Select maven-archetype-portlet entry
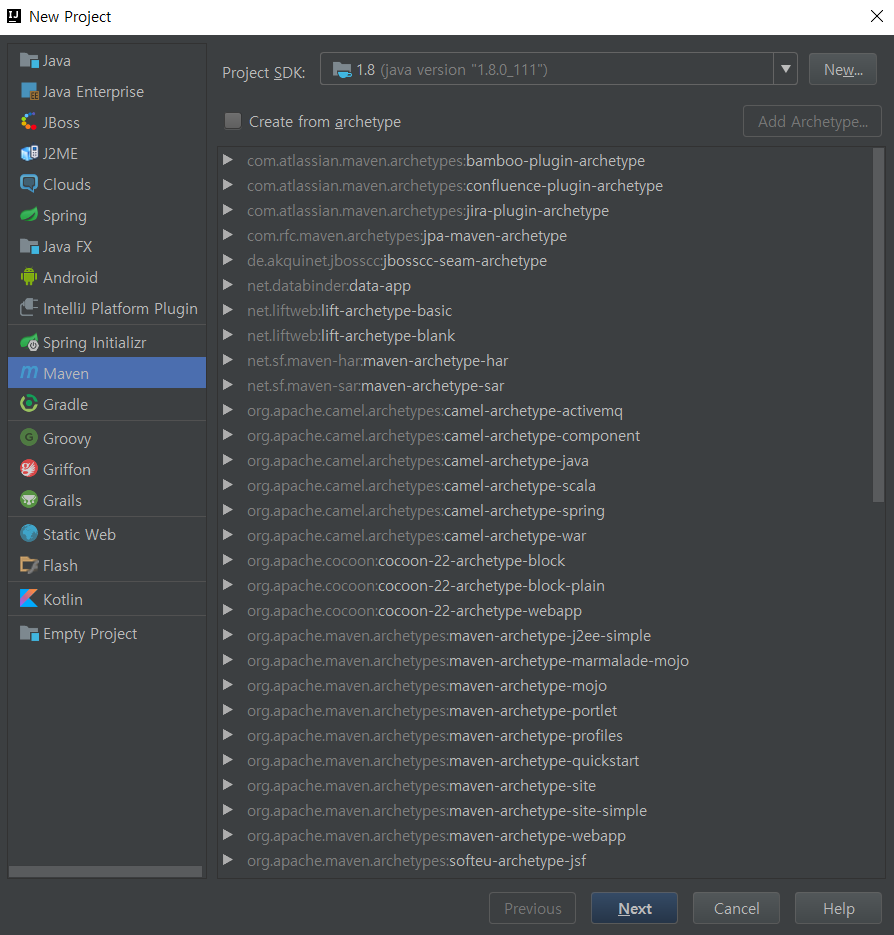Viewport: 894px width, 935px height. tap(432, 711)
